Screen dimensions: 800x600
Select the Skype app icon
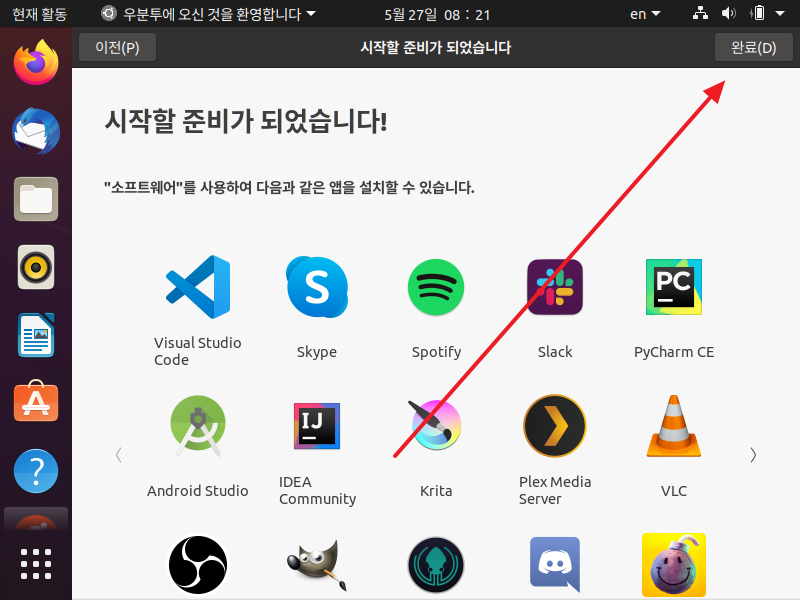(x=317, y=287)
